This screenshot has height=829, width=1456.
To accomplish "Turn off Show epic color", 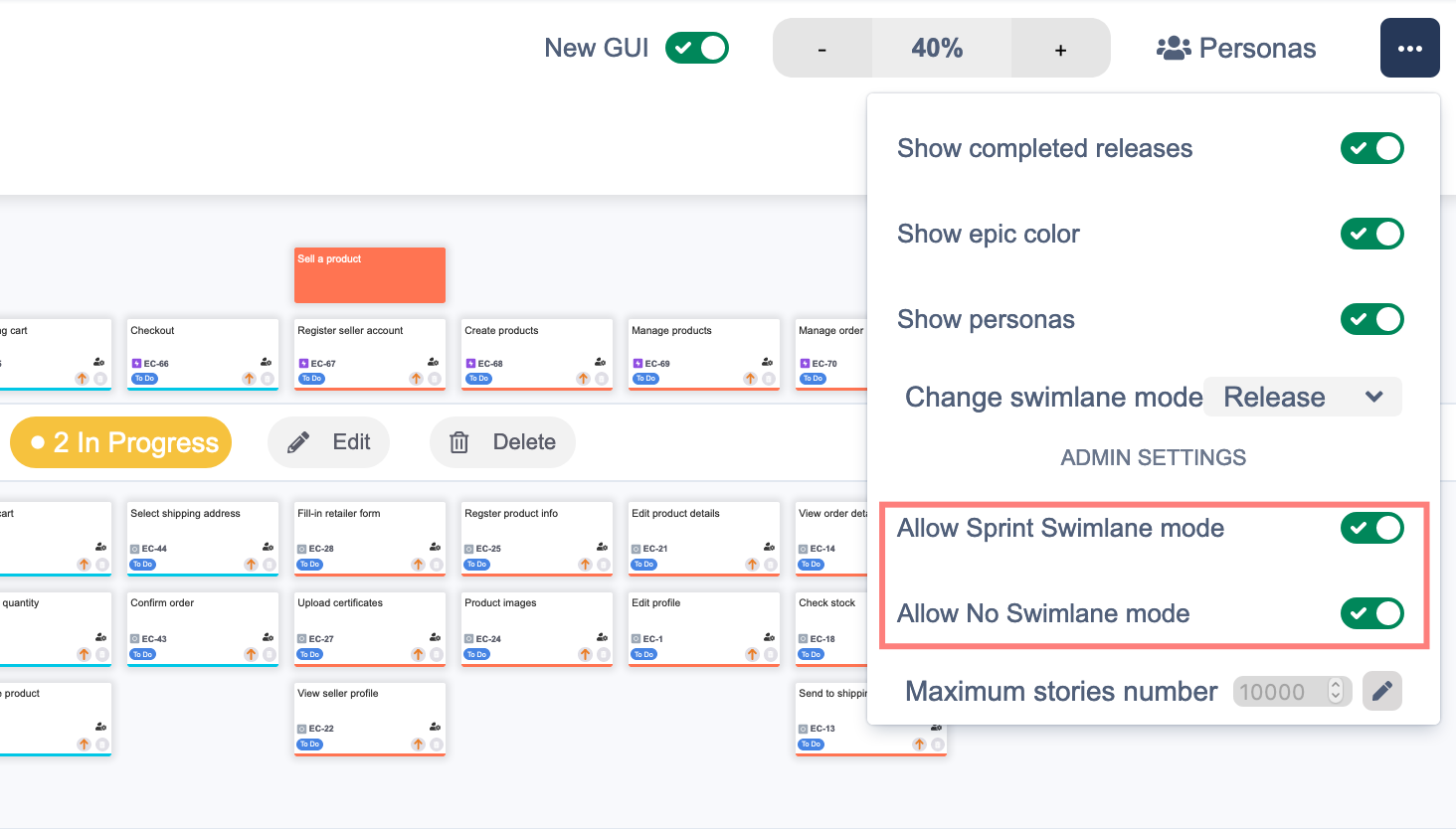I will coord(1371,234).
